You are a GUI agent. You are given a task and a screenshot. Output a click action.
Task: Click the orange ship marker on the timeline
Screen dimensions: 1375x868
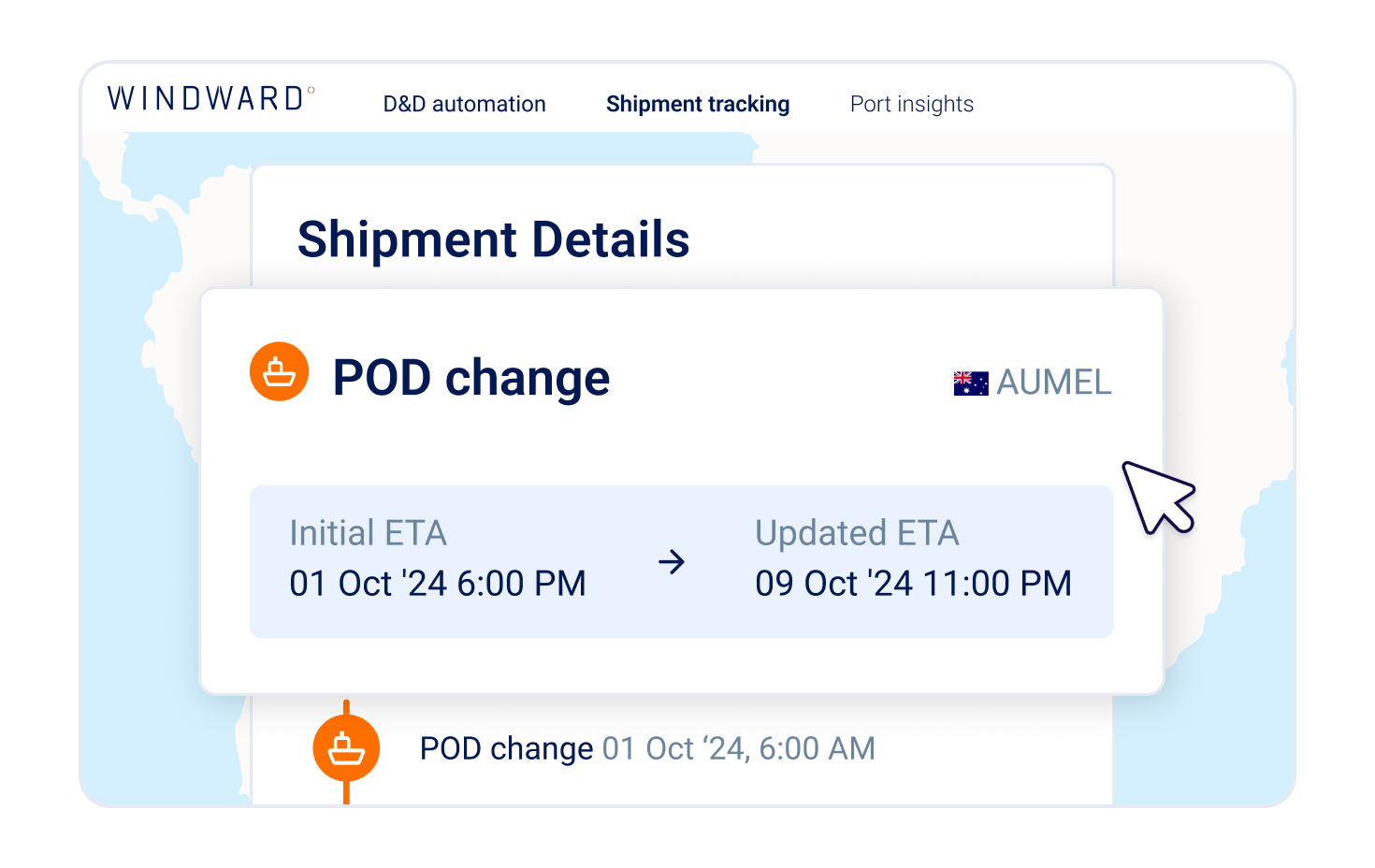(346, 747)
